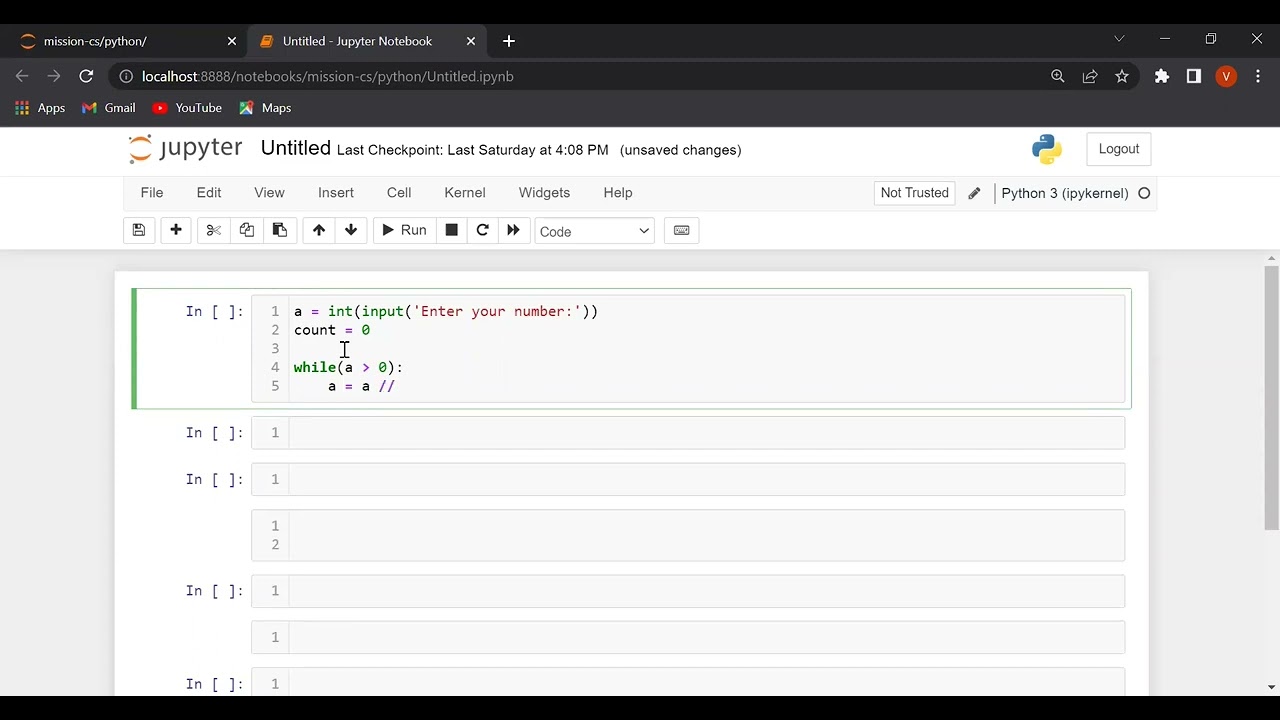Go forward in browser history
1280x720 pixels.
coord(54,76)
